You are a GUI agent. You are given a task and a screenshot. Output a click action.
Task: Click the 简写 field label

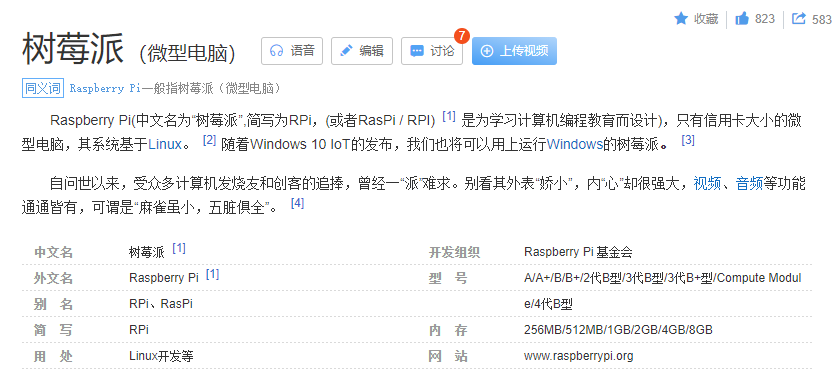tap(54, 330)
